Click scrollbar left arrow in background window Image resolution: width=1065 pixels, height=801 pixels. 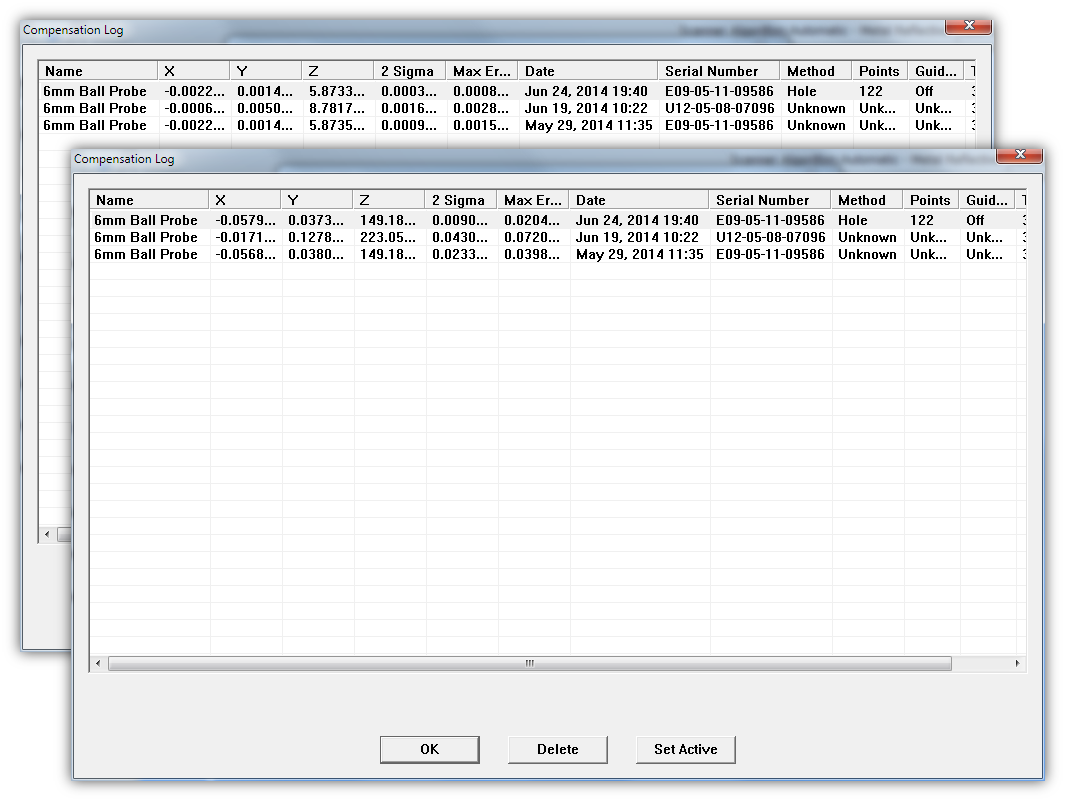tap(47, 535)
